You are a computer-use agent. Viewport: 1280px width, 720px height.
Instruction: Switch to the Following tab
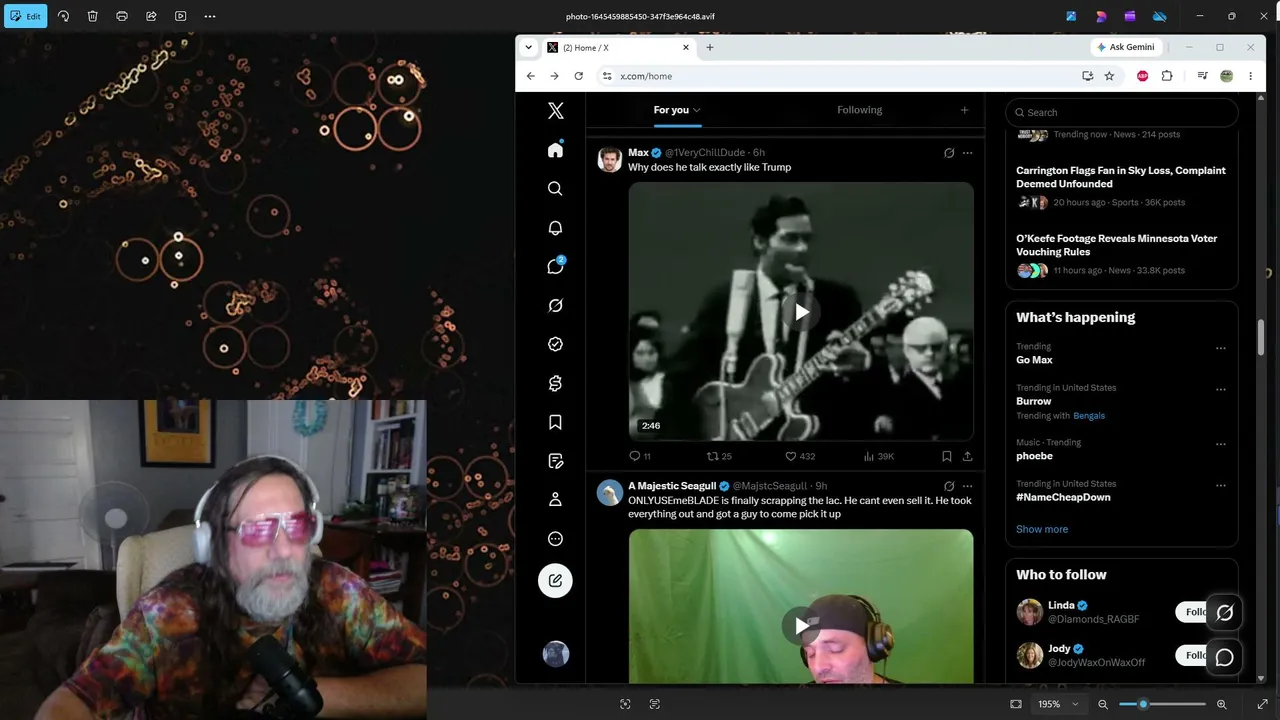(860, 110)
